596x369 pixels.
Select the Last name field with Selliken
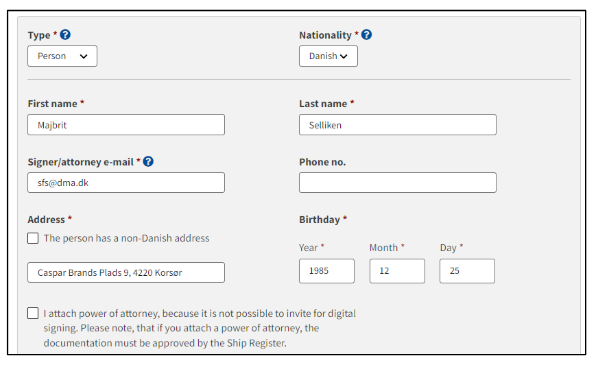[x=398, y=125]
